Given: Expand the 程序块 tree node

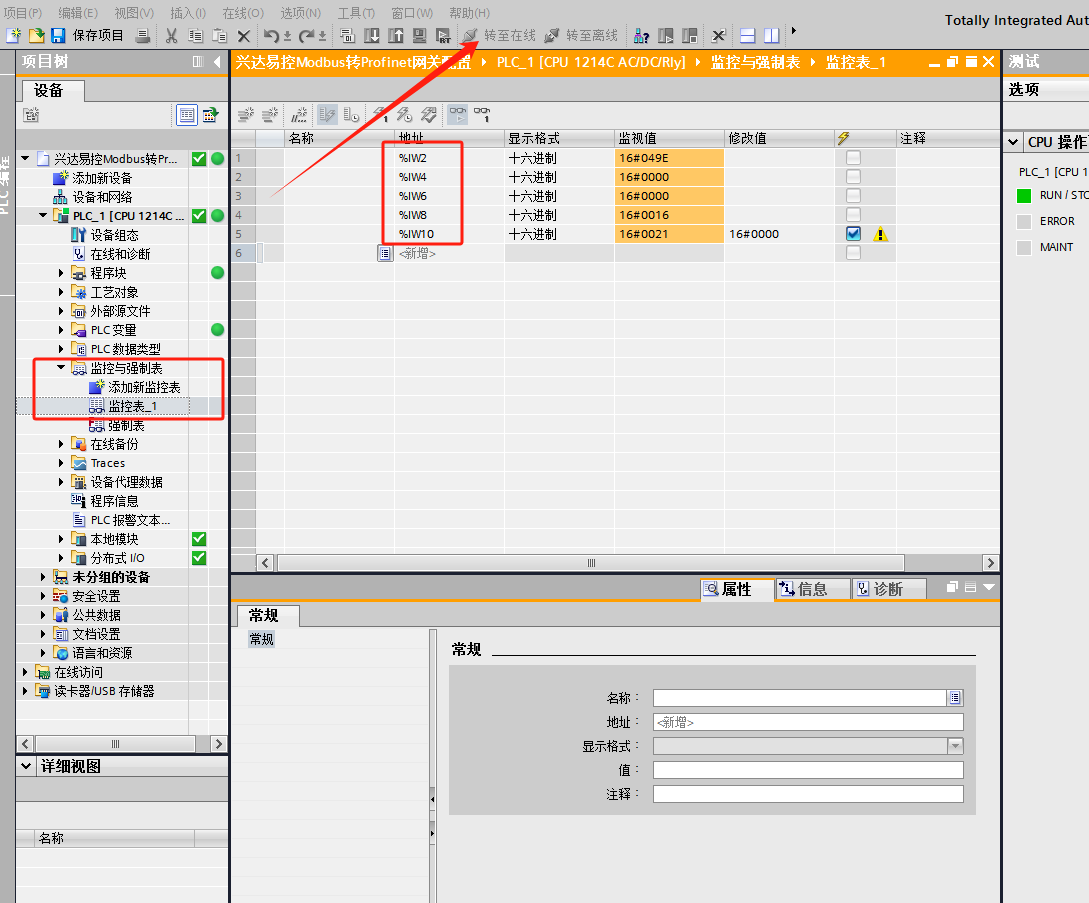Looking at the screenshot, I should [61, 273].
